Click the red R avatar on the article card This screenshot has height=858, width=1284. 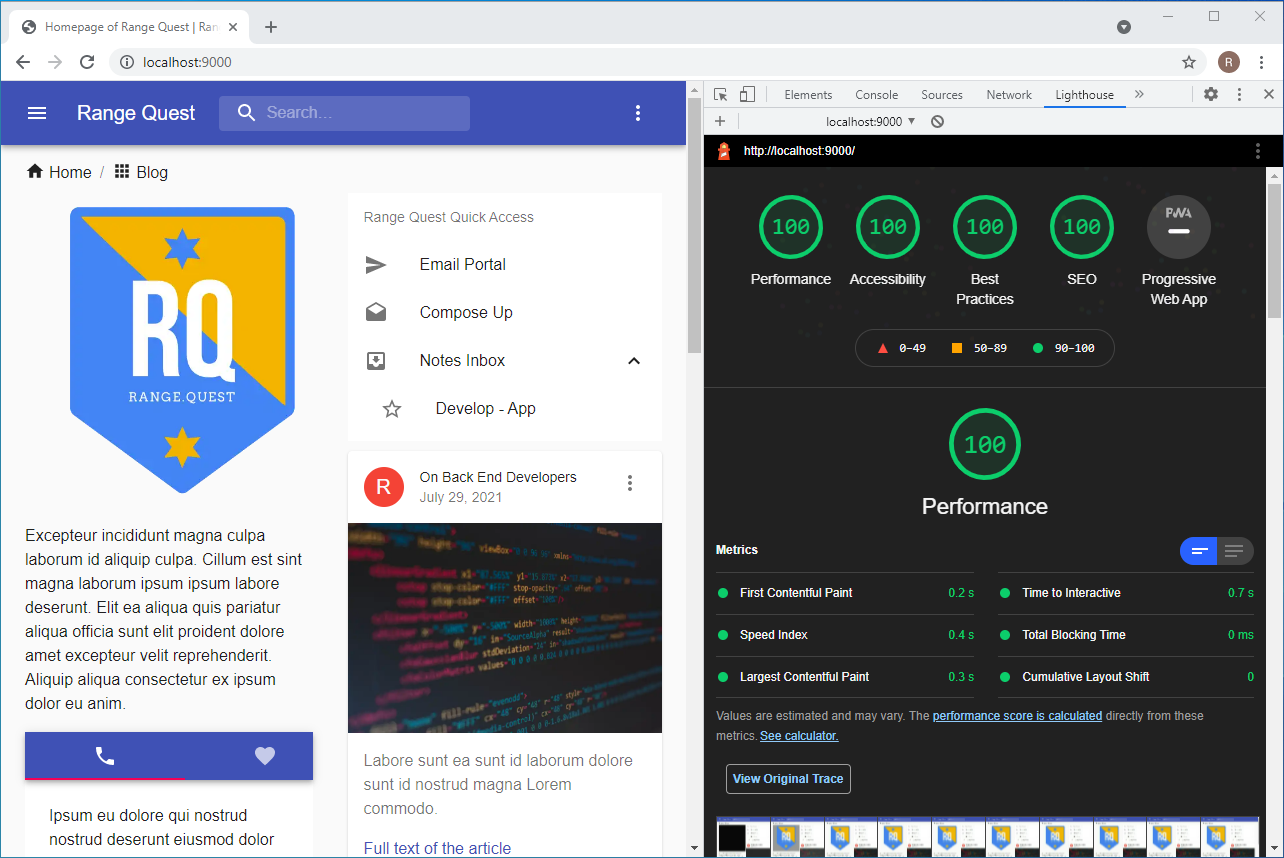point(384,487)
